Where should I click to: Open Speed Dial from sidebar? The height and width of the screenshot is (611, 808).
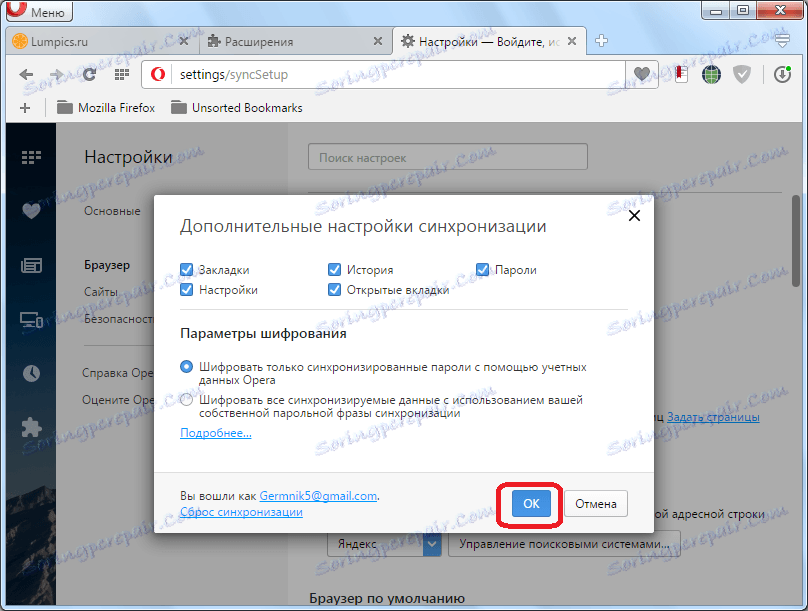(x=31, y=157)
